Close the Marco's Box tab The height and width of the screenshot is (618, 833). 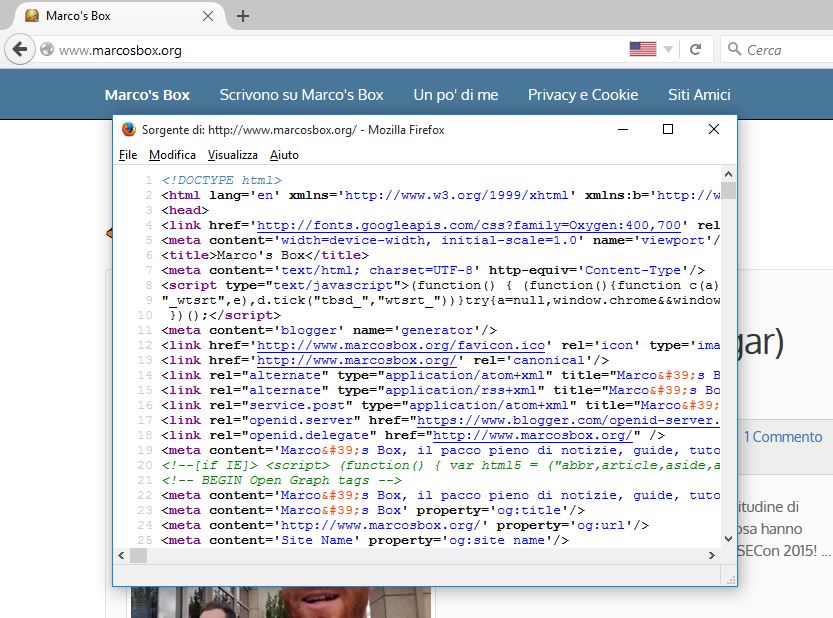pos(208,16)
